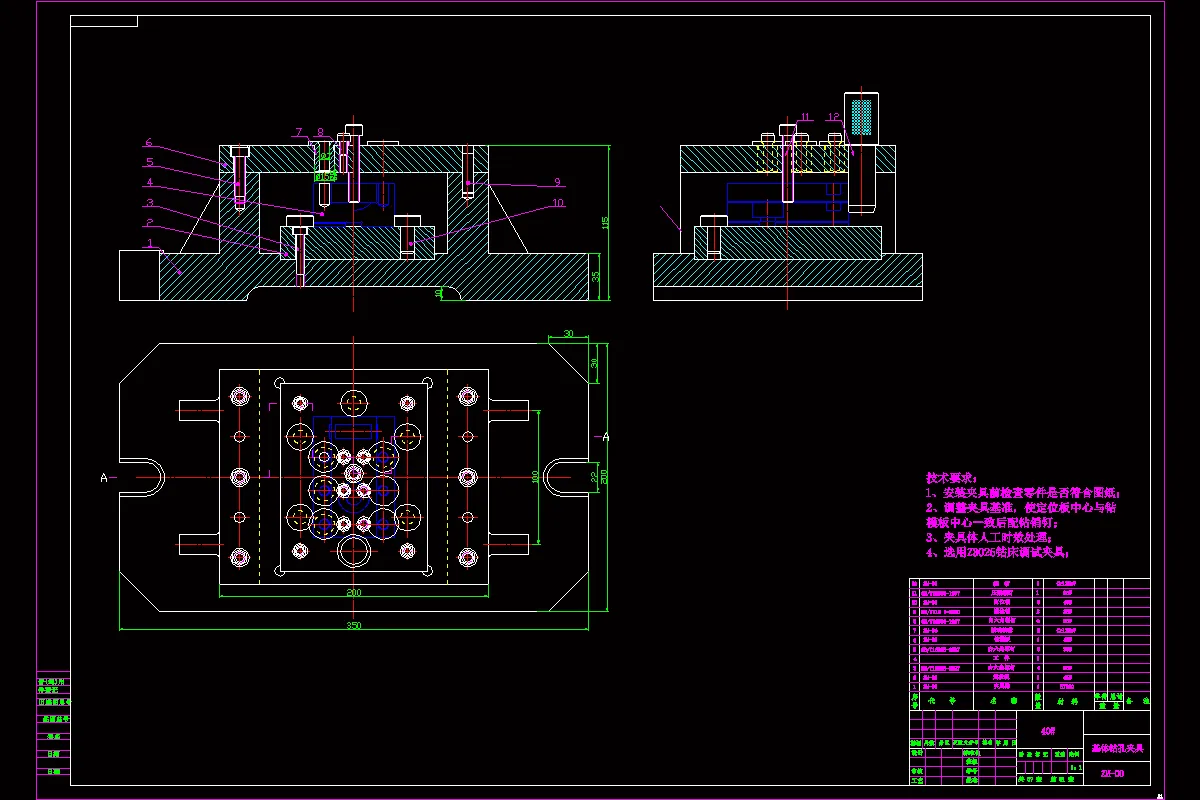This screenshot has width=1200, height=800.
Task: Select part callout number 6
Action: [x=148, y=143]
